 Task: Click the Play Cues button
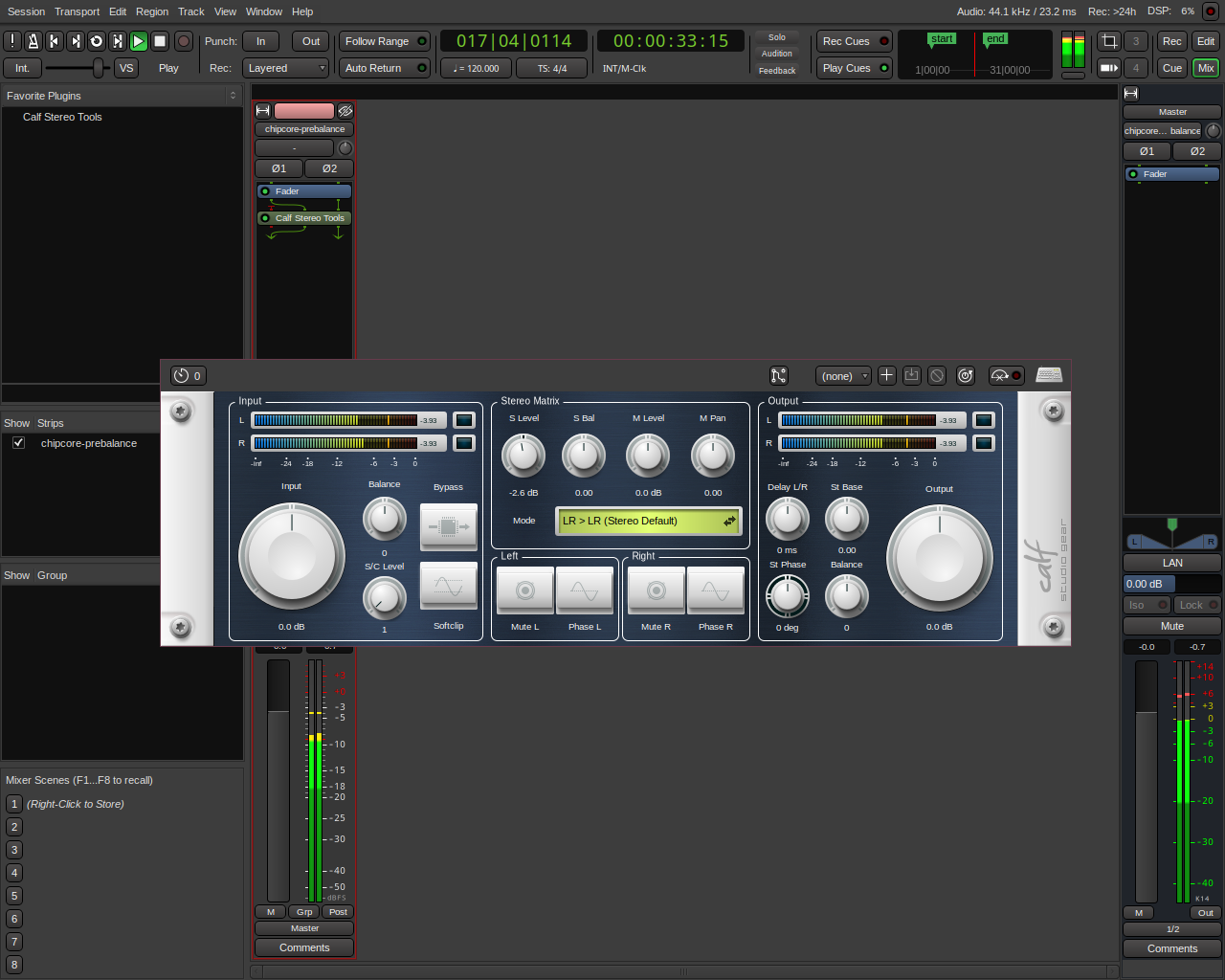point(855,68)
